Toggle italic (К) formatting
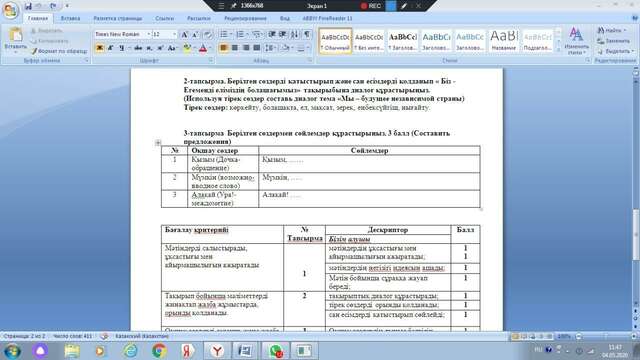The height and width of the screenshot is (360, 640). click(x=110, y=48)
